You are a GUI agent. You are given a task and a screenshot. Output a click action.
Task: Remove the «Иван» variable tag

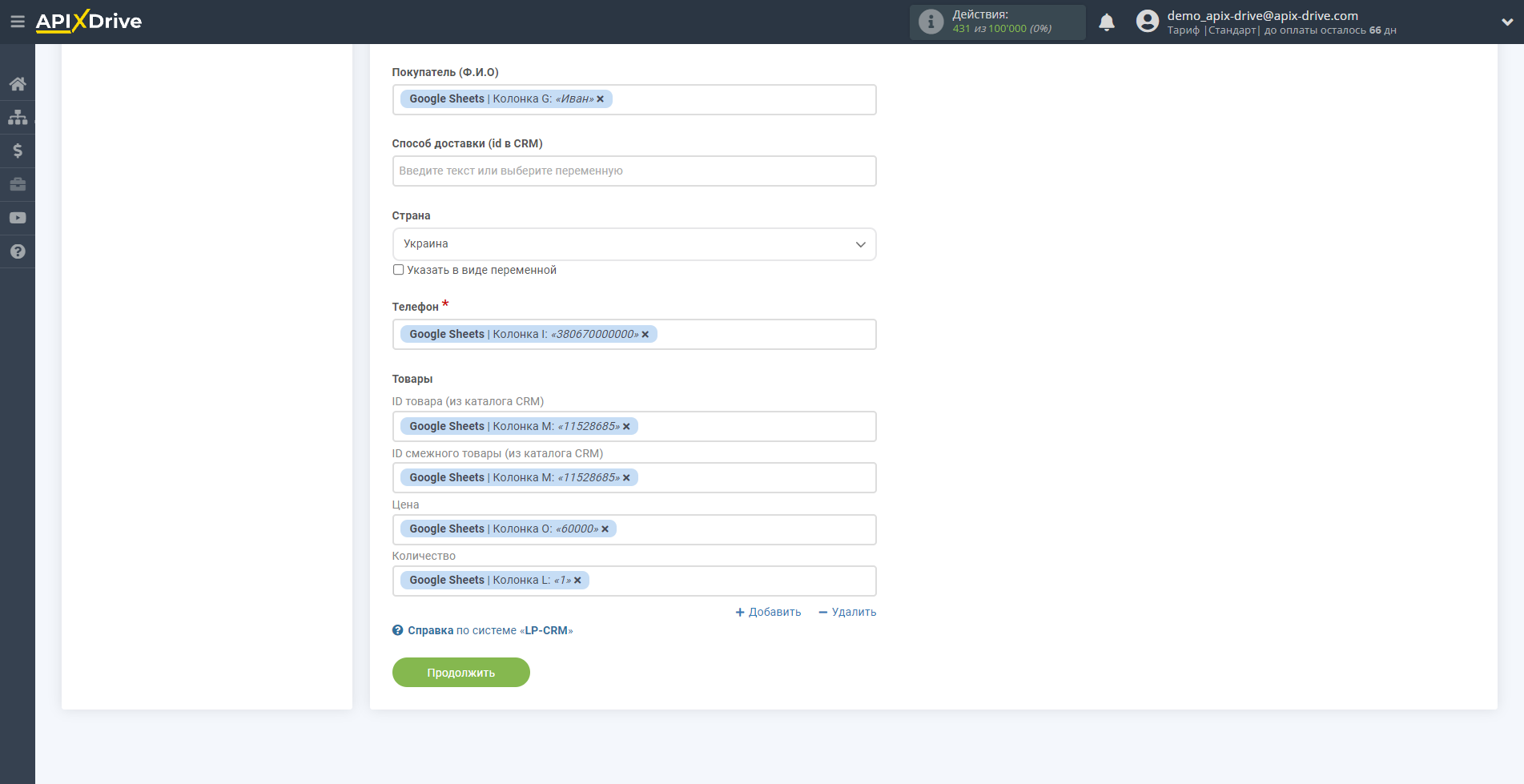point(601,99)
